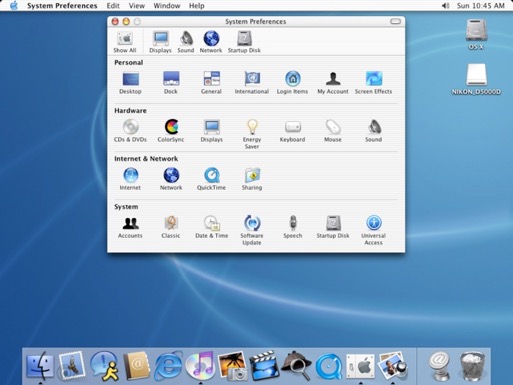The width and height of the screenshot is (513, 385).
Task: Open QuickTime Player from the Dock
Action: 329,366
